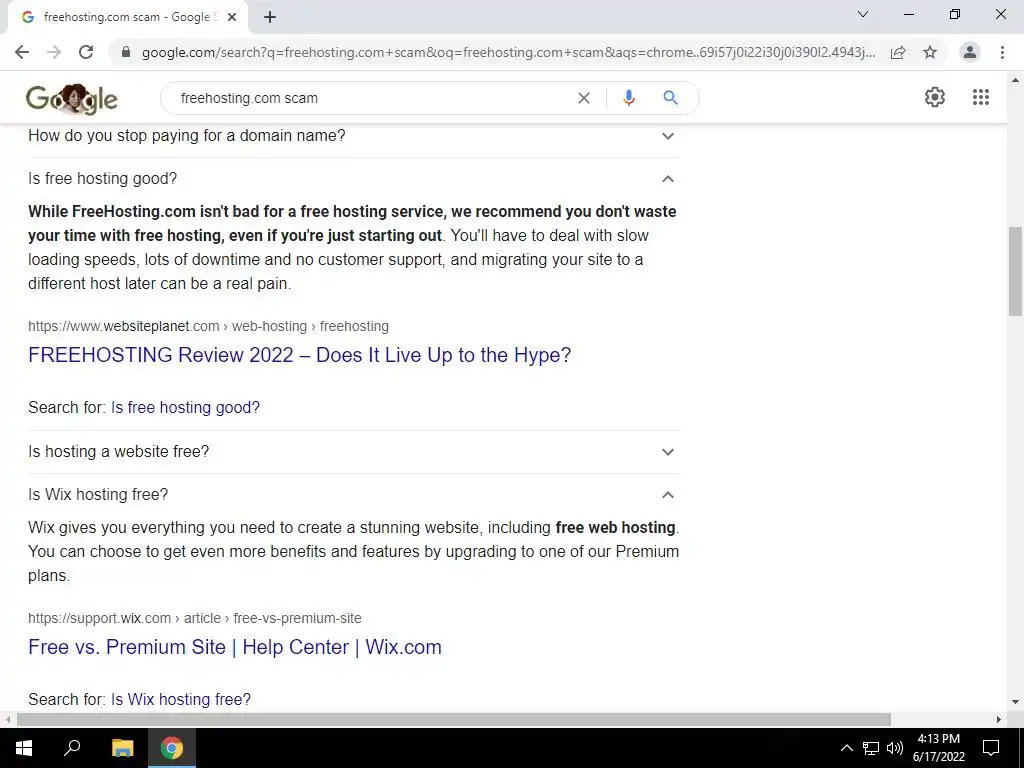
Task: Open support.wix.com breadcrumb URL
Action: [195, 618]
